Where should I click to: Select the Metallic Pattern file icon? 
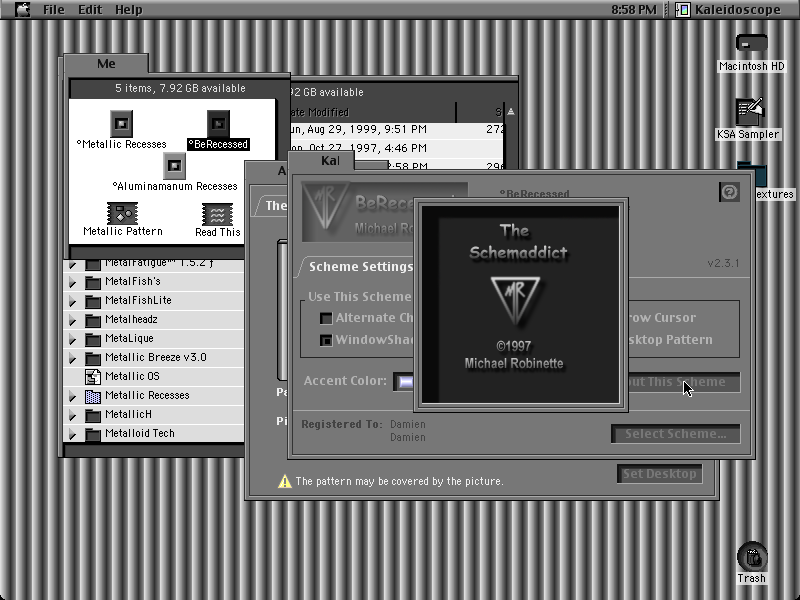tap(122, 213)
